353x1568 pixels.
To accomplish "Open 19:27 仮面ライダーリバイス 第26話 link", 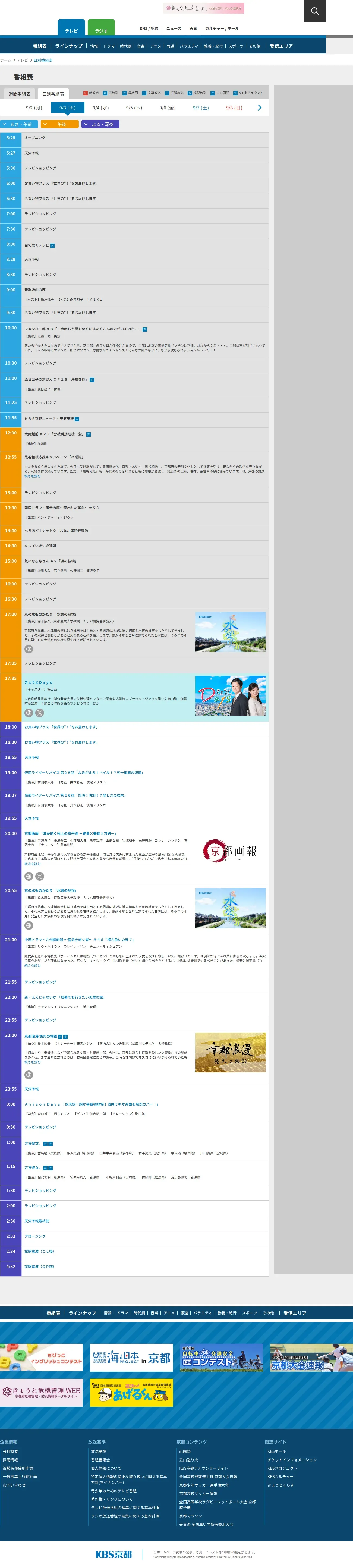I will click(x=75, y=796).
